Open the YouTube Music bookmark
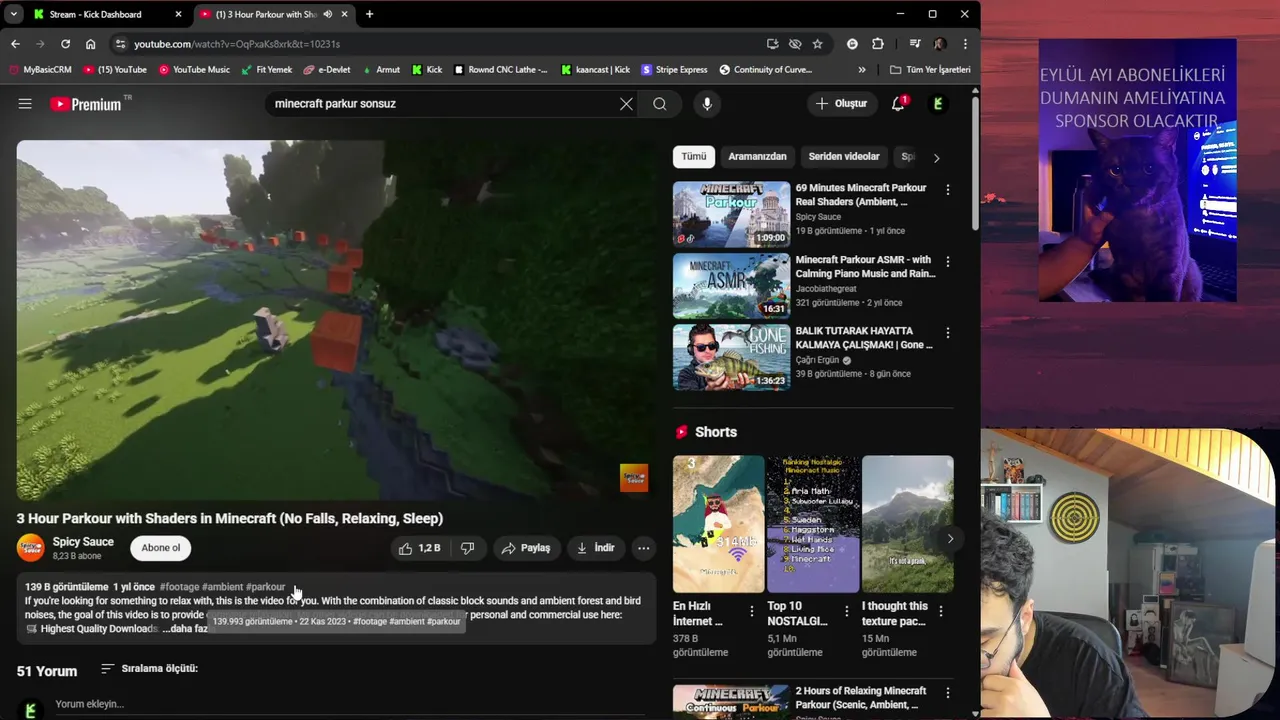1280x720 pixels. click(194, 70)
